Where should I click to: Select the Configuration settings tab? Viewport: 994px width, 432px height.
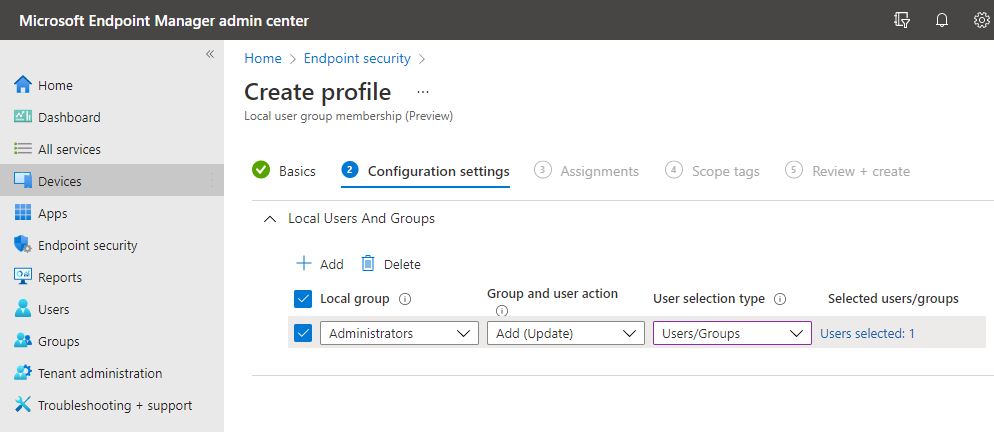click(425, 171)
